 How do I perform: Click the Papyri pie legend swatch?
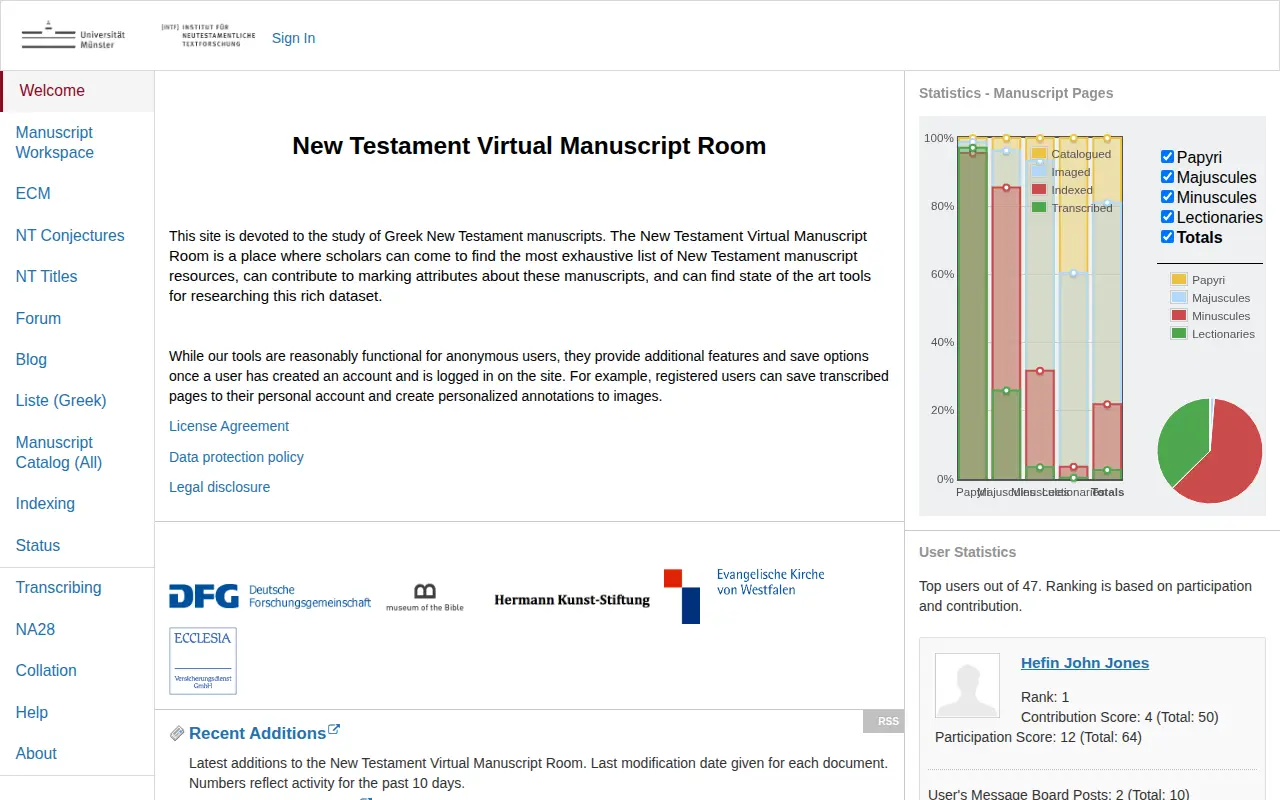pyautogui.click(x=1179, y=280)
